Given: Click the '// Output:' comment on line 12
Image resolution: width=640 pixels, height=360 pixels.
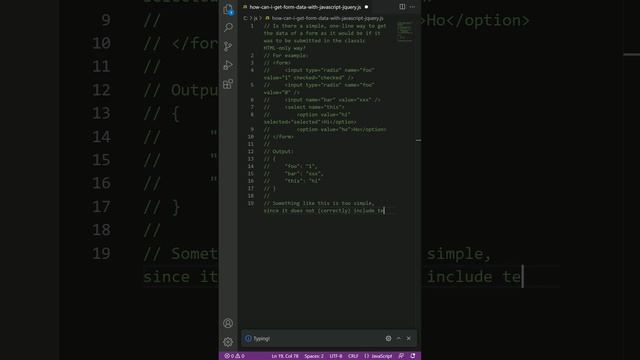Looking at the screenshot, I should pyautogui.click(x=279, y=151).
